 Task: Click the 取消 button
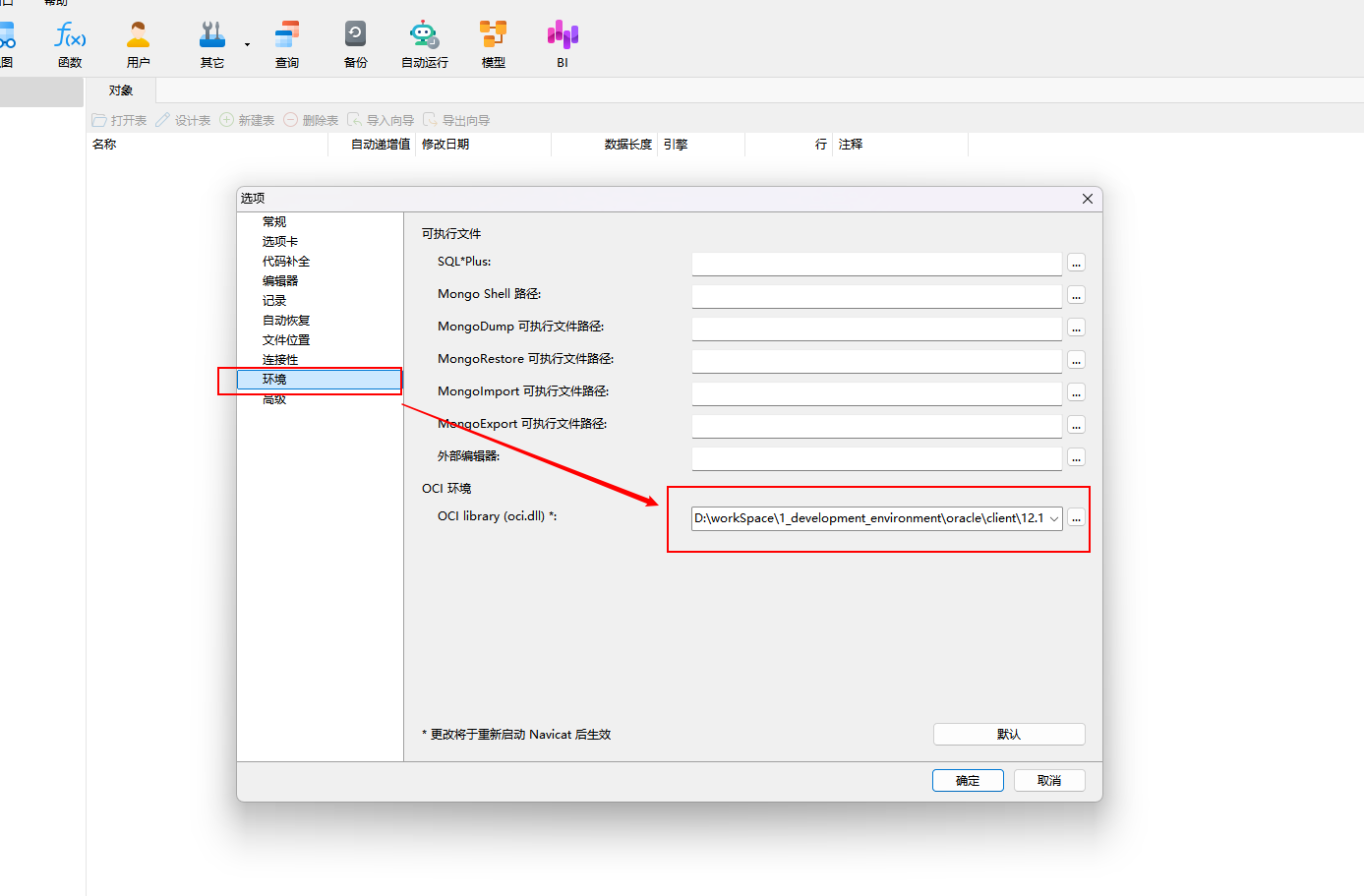(1049, 780)
